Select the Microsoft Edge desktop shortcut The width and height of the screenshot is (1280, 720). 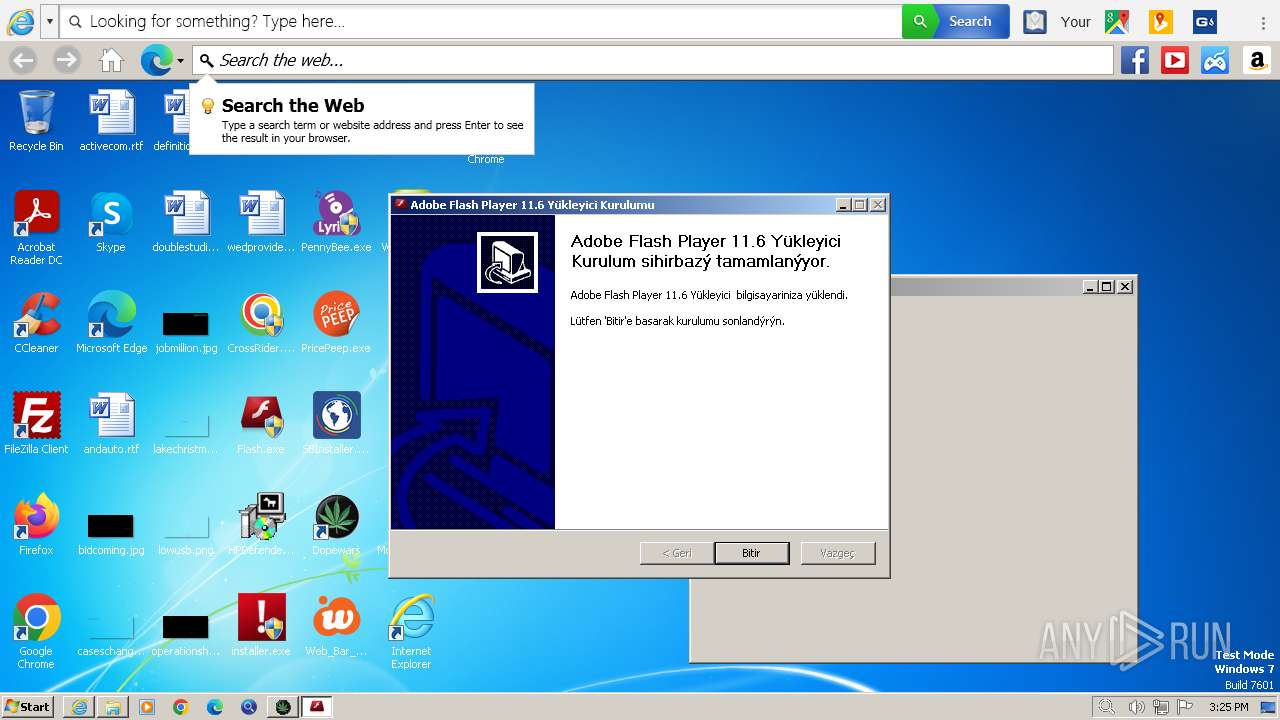(111, 323)
